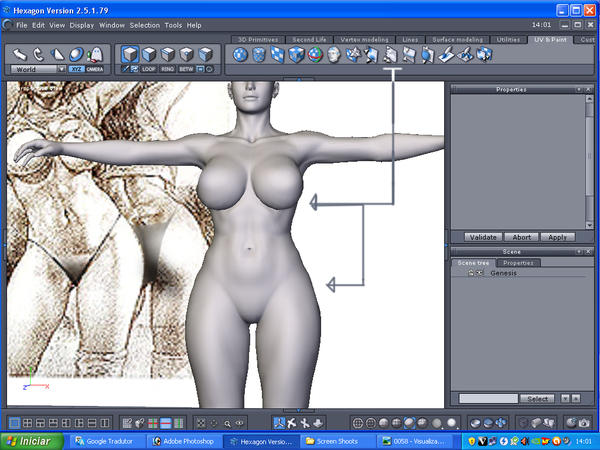Viewport: 600px width, 450px height.
Task: Toggle visibility of Genesis object
Action: (x=480, y=273)
